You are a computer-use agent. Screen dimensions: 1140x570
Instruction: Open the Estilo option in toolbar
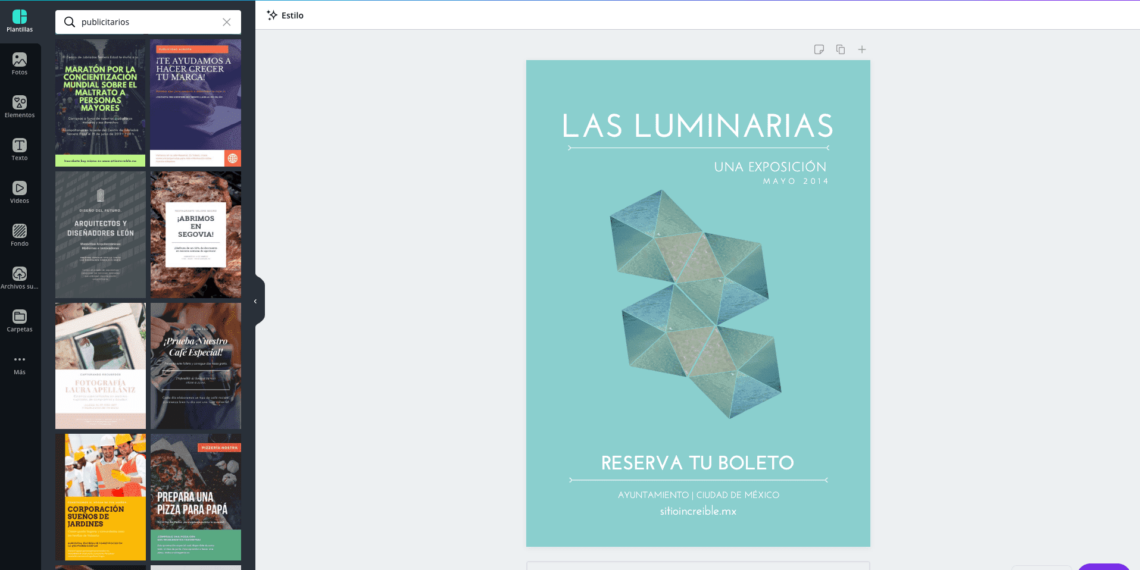pyautogui.click(x=285, y=15)
